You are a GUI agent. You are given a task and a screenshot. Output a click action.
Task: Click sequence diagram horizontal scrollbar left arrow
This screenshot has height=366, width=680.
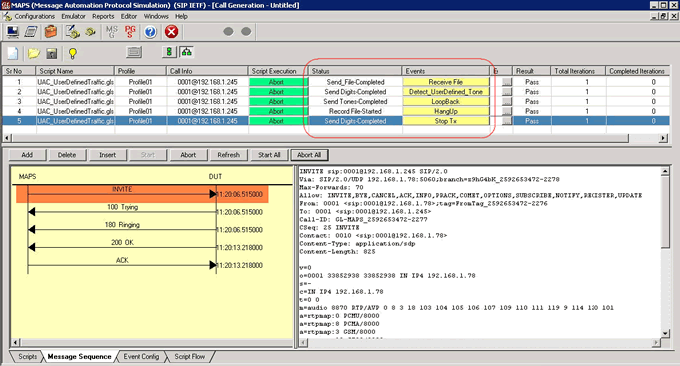[15, 343]
